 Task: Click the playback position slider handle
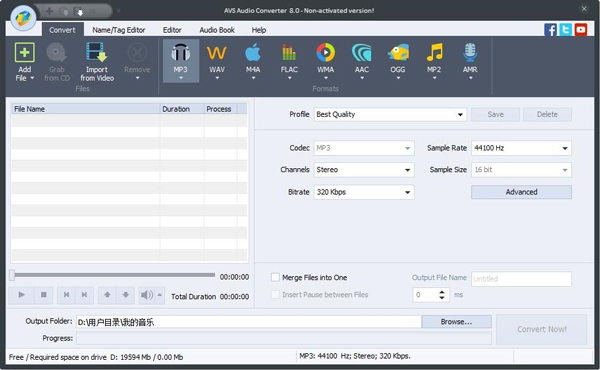[12, 275]
